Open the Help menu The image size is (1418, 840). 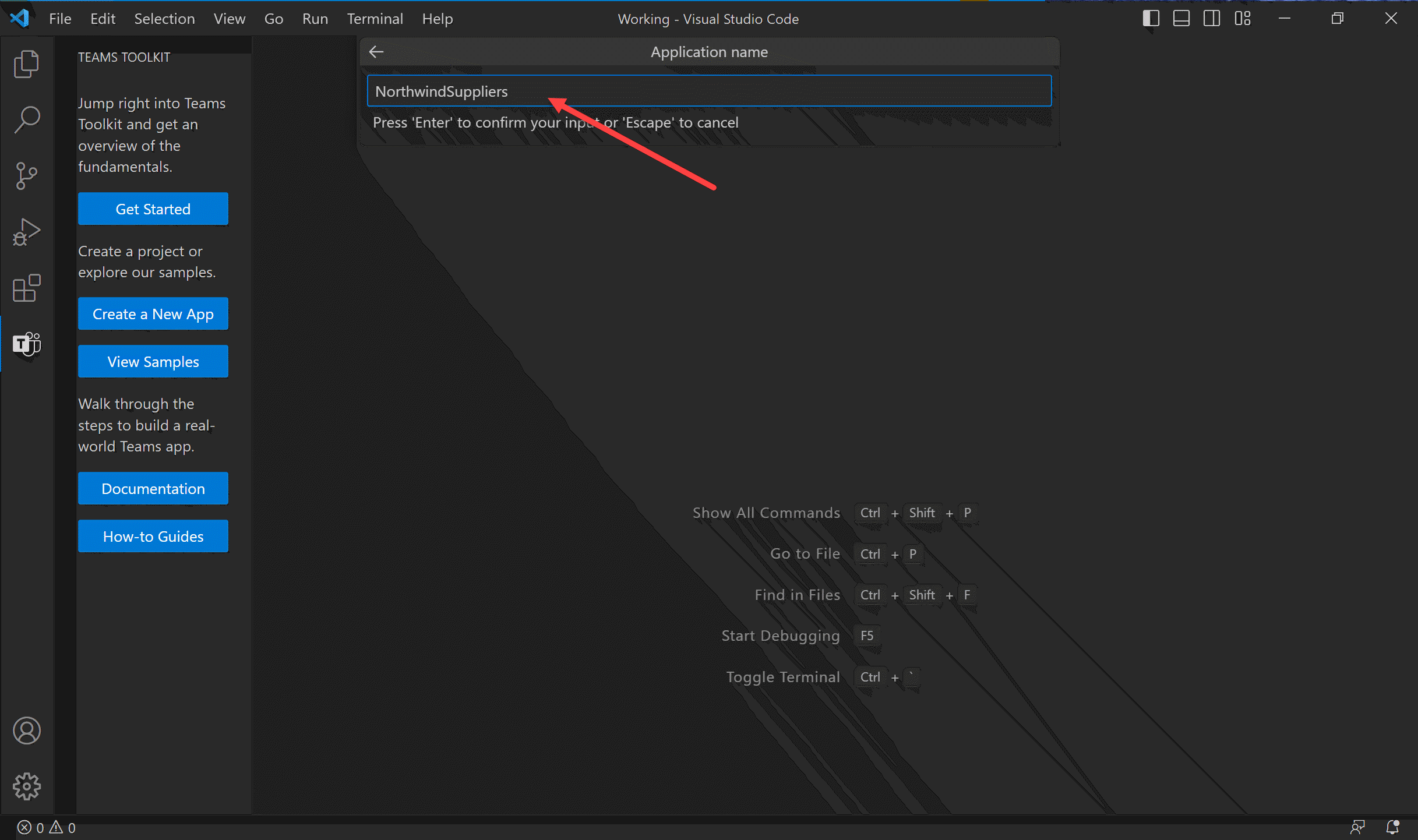pos(438,19)
